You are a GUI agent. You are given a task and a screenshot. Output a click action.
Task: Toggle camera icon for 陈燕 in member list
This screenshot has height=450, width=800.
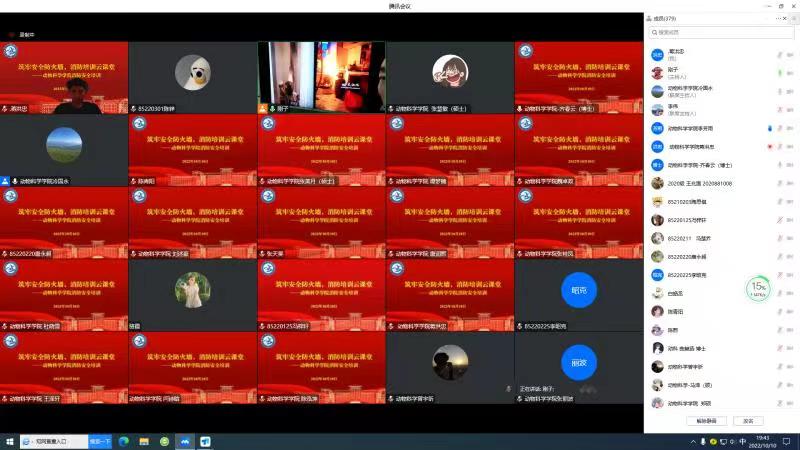coord(790,330)
